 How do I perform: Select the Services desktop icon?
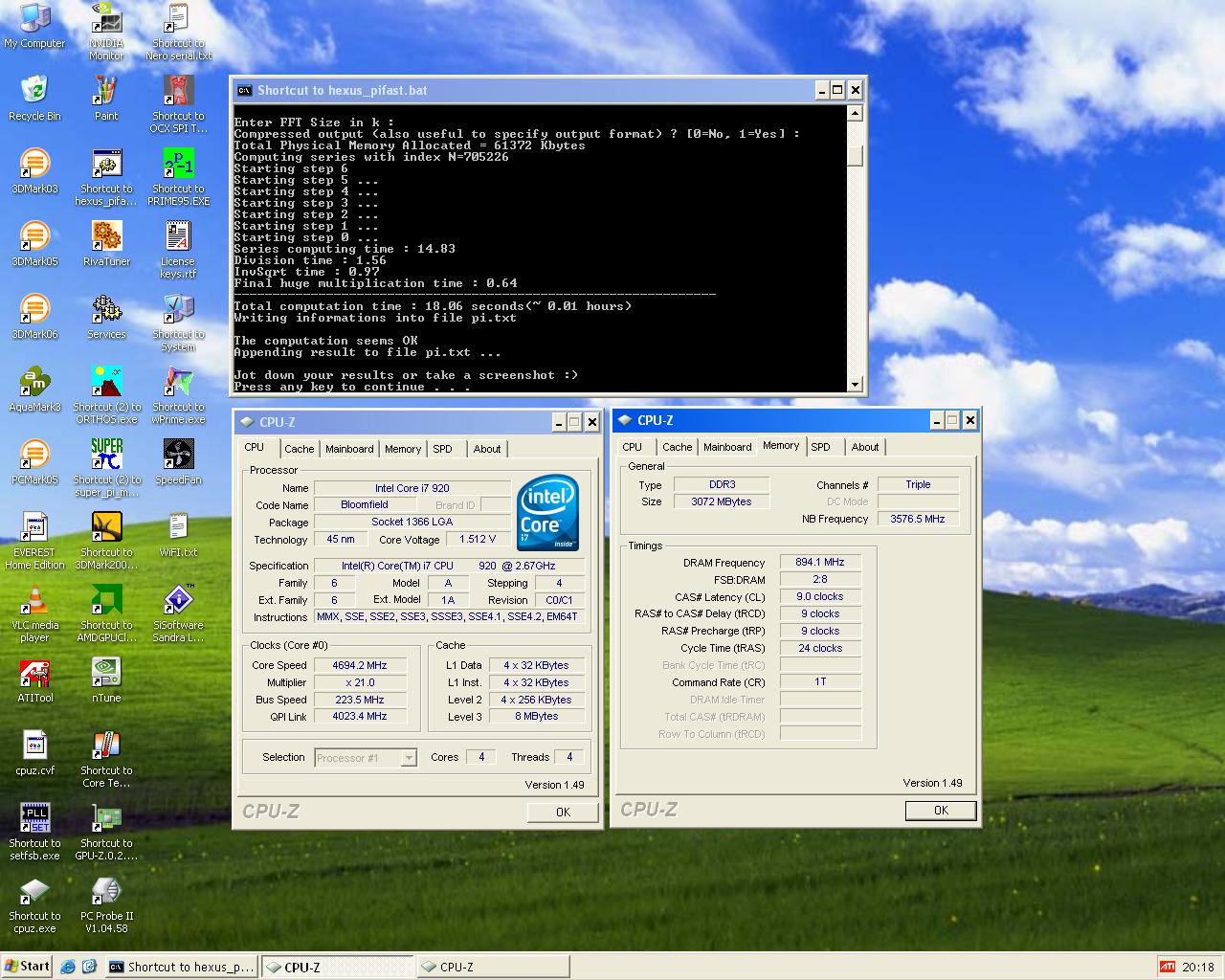(106, 317)
